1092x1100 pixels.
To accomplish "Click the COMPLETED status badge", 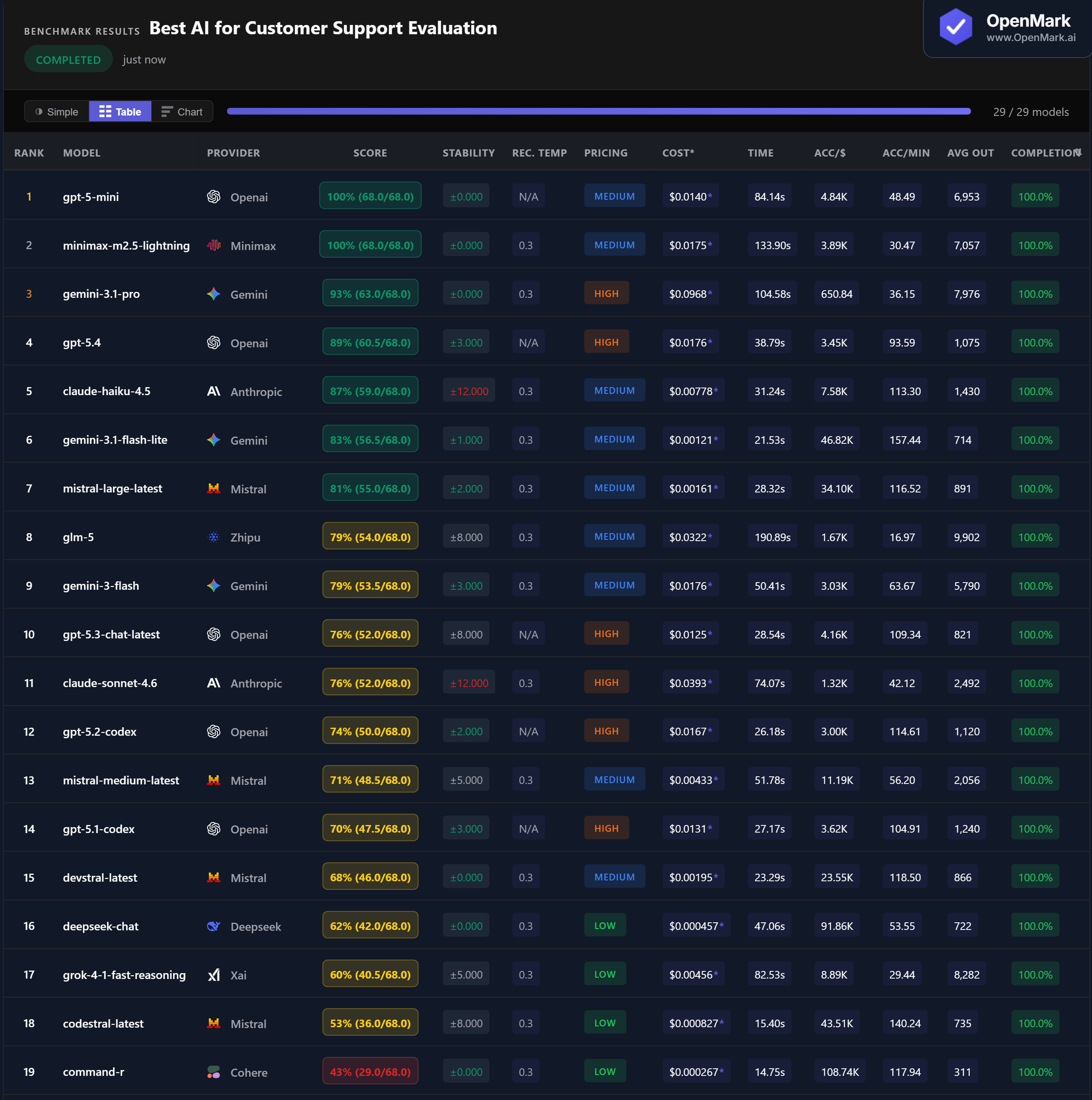I will coord(68,59).
